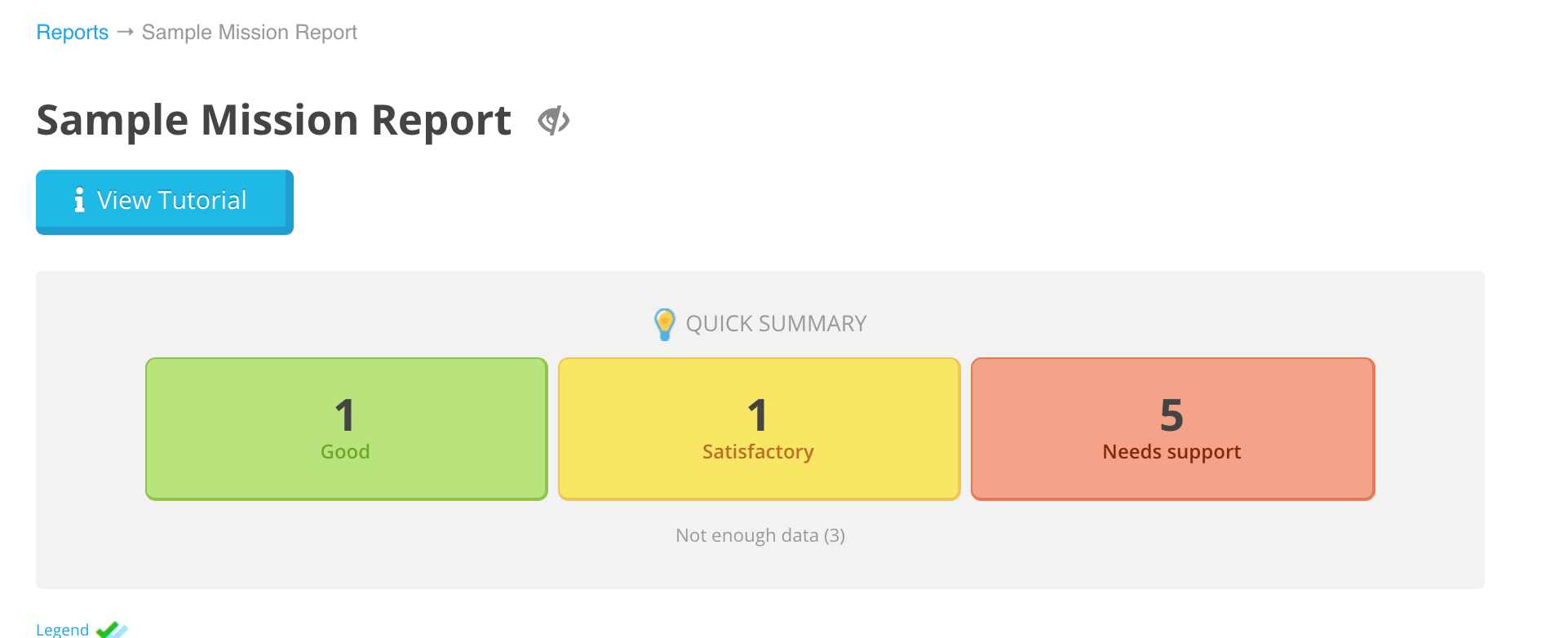Toggle the report visibility eye icon
Screen dimensions: 1568x638
coord(553,121)
